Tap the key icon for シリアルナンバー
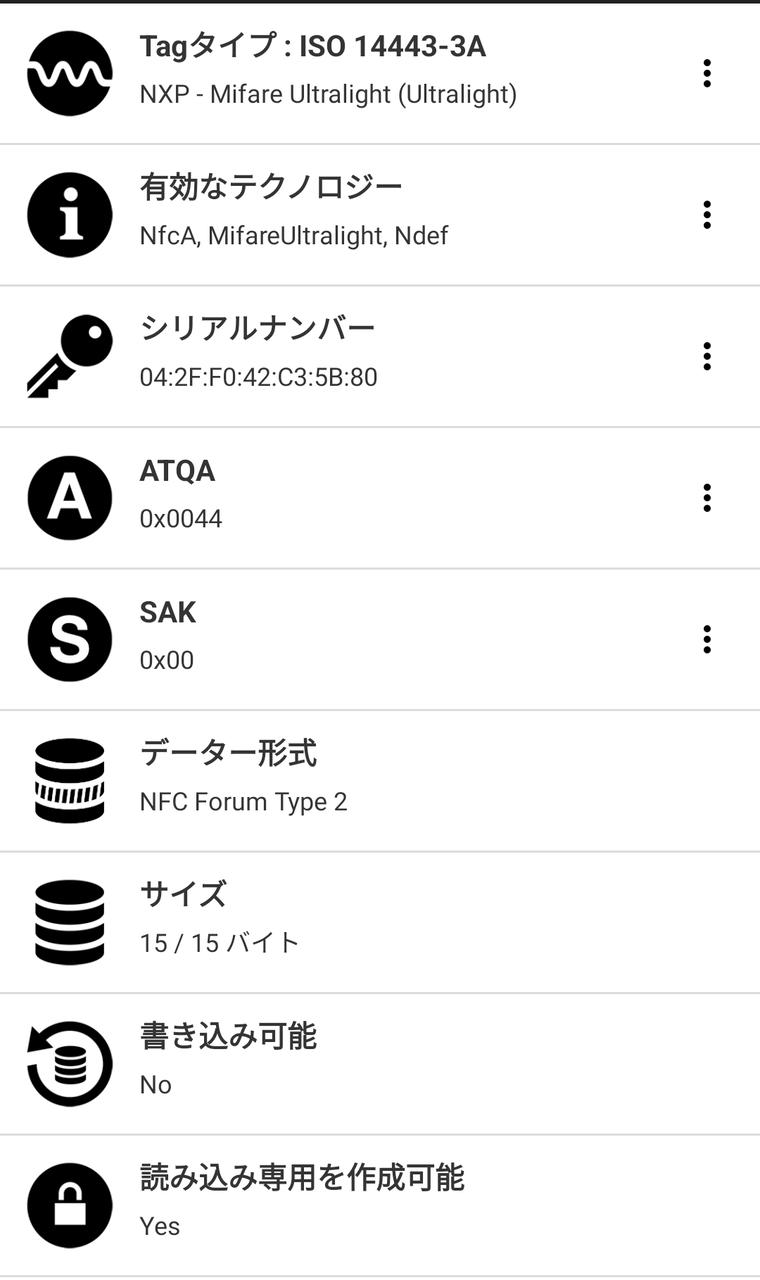Image resolution: width=760 pixels, height=1280 pixels. click(69, 356)
